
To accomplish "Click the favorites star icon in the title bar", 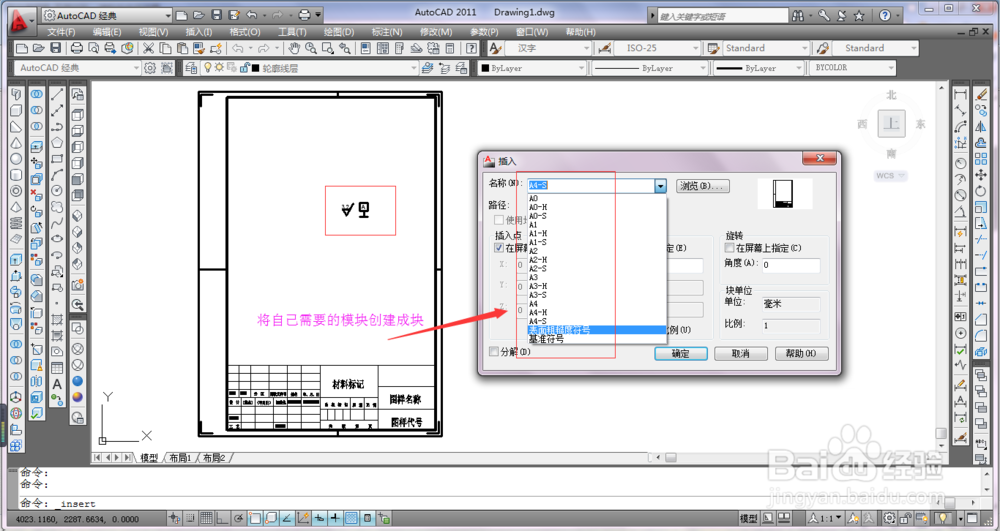I will pyautogui.click(x=859, y=15).
